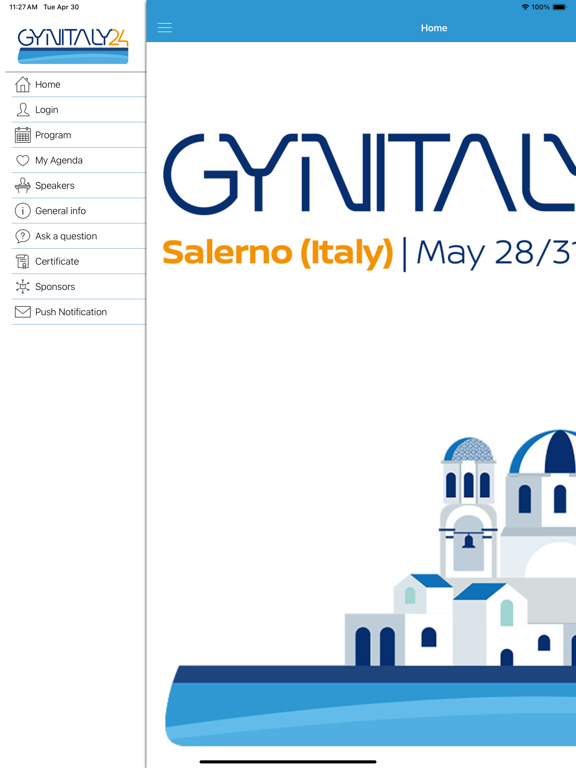Click the General info circle icon
This screenshot has width=576, height=768.
point(23,211)
